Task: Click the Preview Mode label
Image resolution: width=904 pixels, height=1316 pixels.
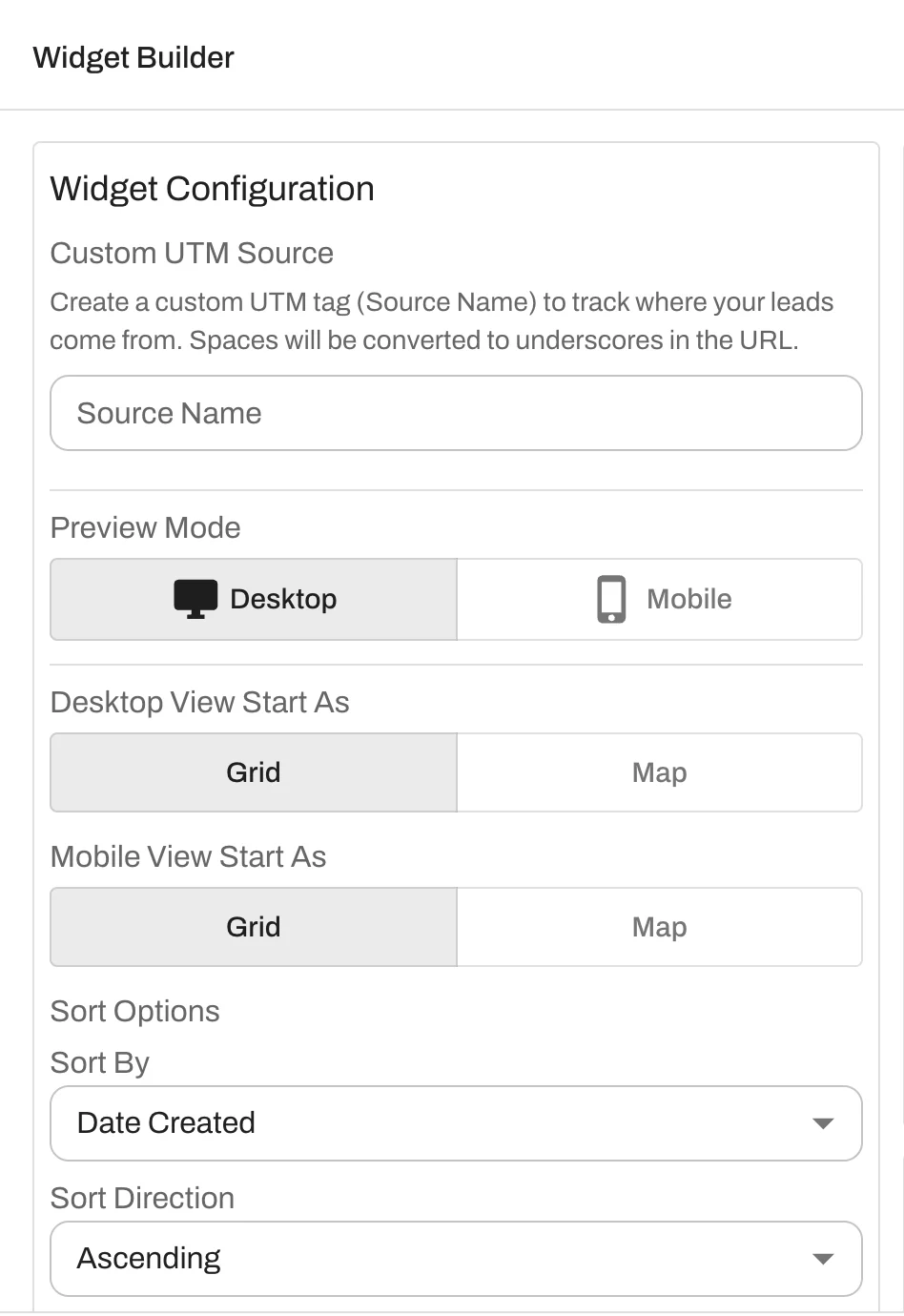Action: [x=145, y=527]
